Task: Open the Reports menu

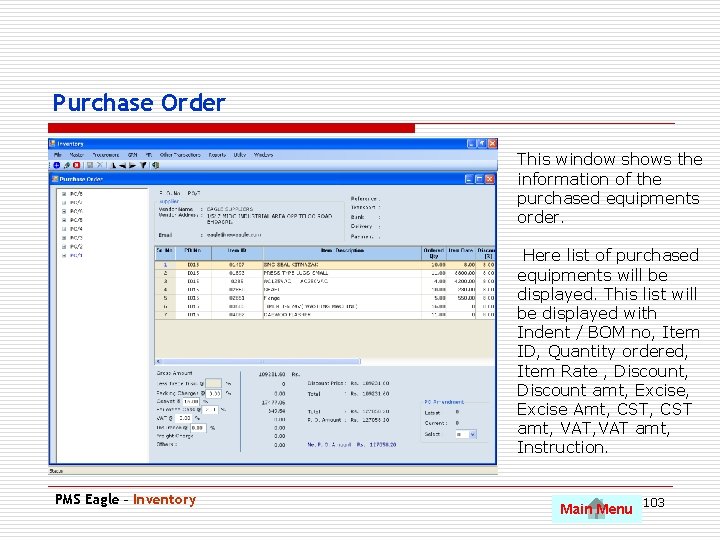Action: (217, 155)
